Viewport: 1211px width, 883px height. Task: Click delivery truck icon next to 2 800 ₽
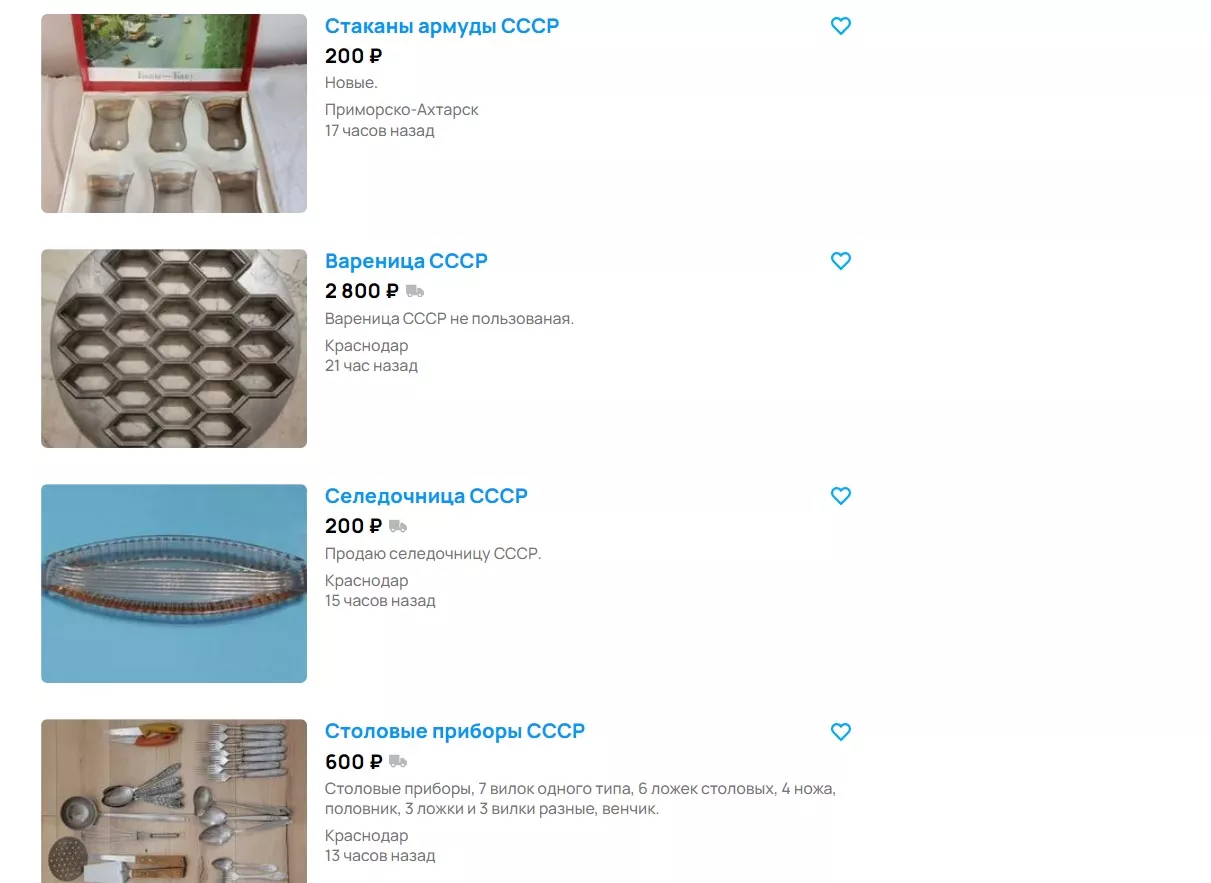pyautogui.click(x=415, y=292)
